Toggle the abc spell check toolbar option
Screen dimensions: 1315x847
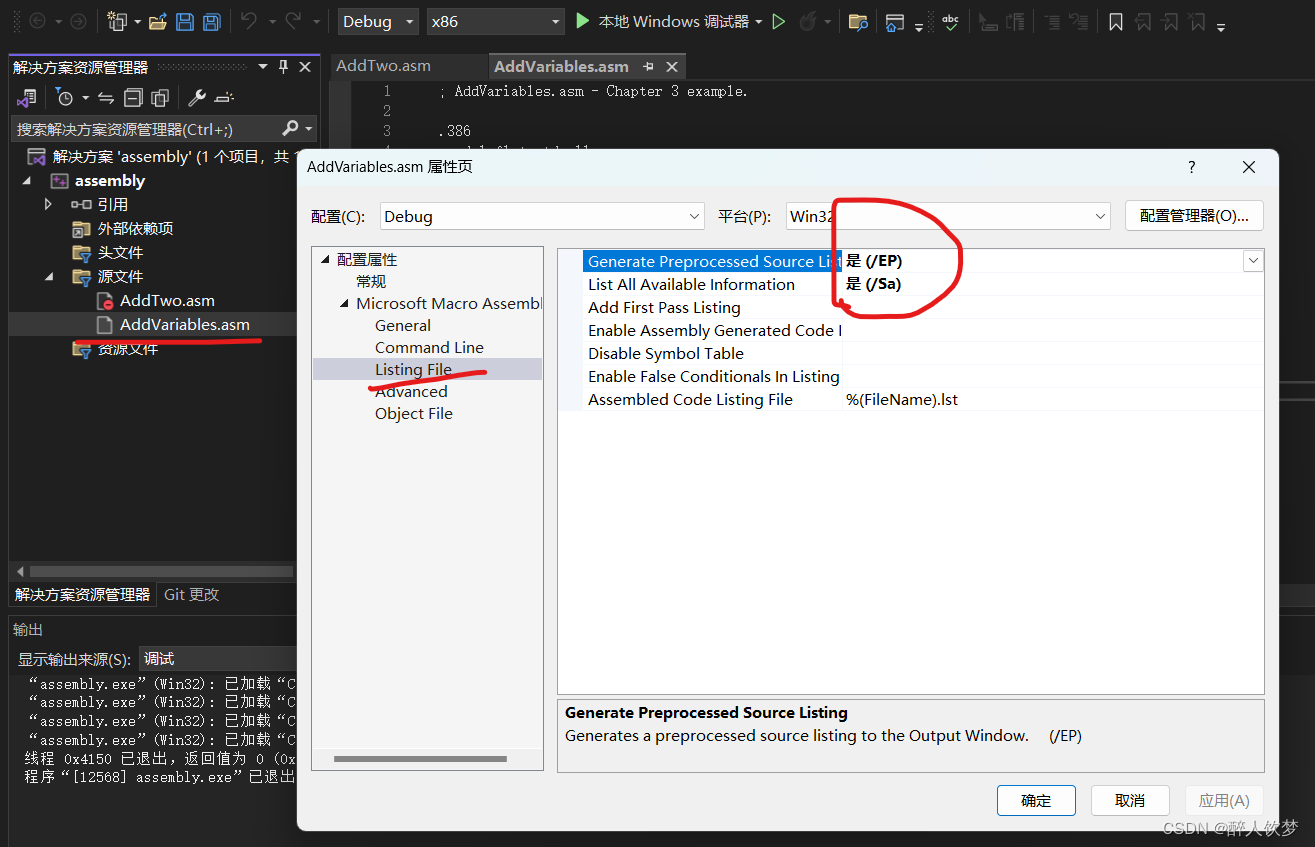pos(950,23)
